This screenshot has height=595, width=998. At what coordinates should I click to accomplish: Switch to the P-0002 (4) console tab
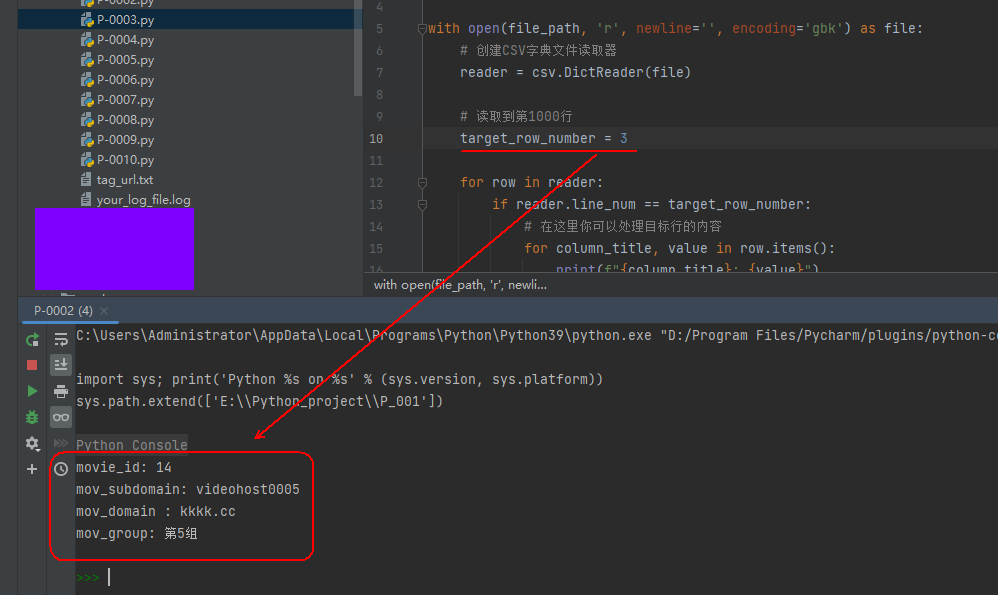pos(63,311)
